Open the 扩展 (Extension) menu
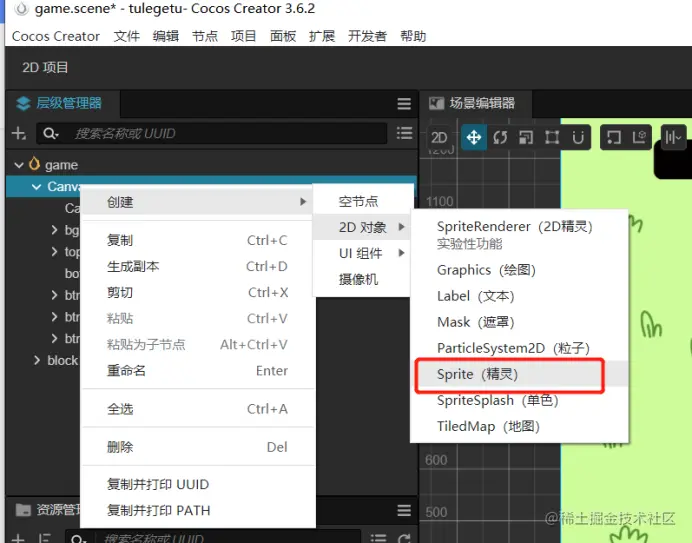The image size is (692, 543). click(322, 36)
